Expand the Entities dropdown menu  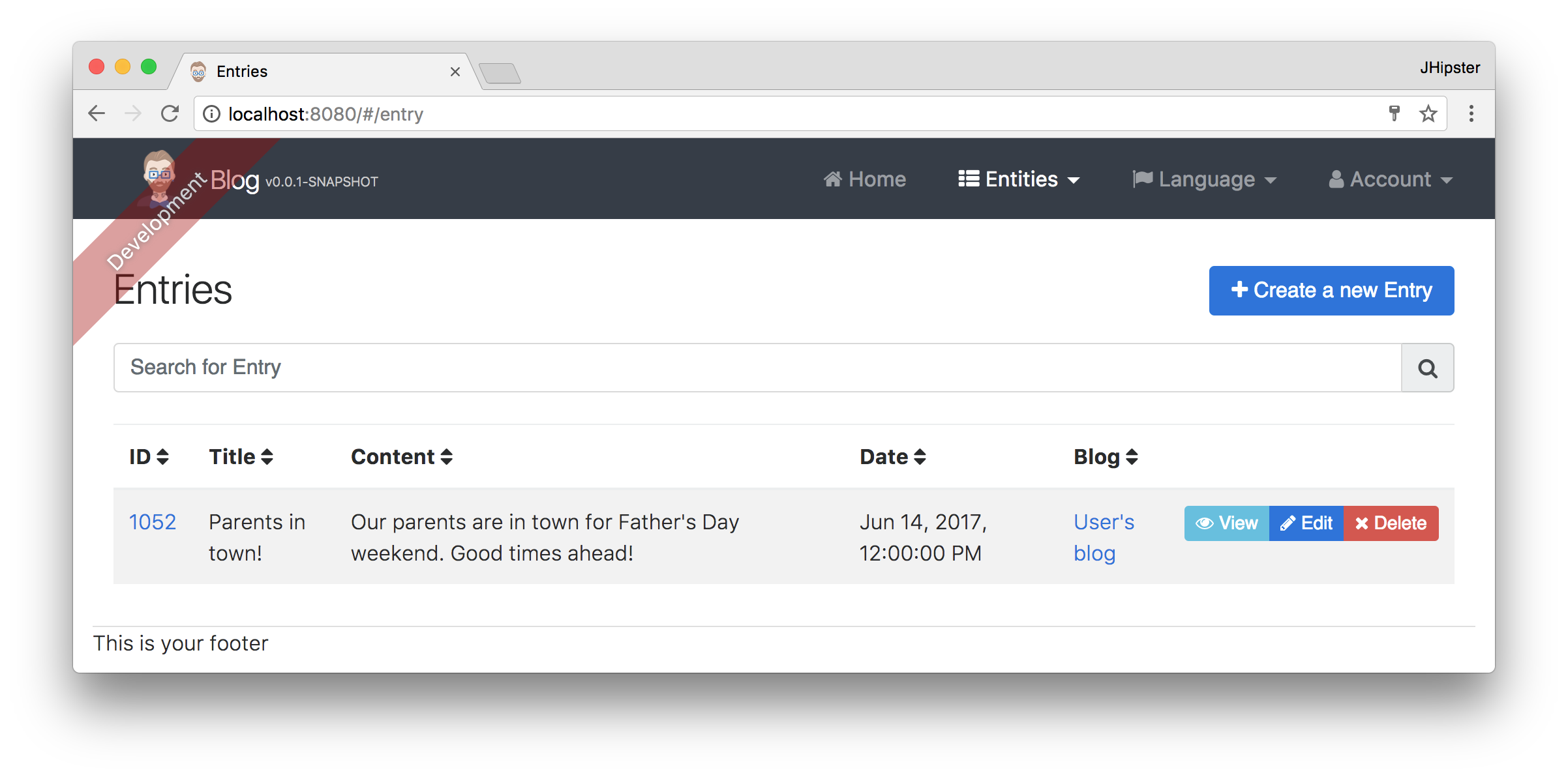(x=1014, y=180)
